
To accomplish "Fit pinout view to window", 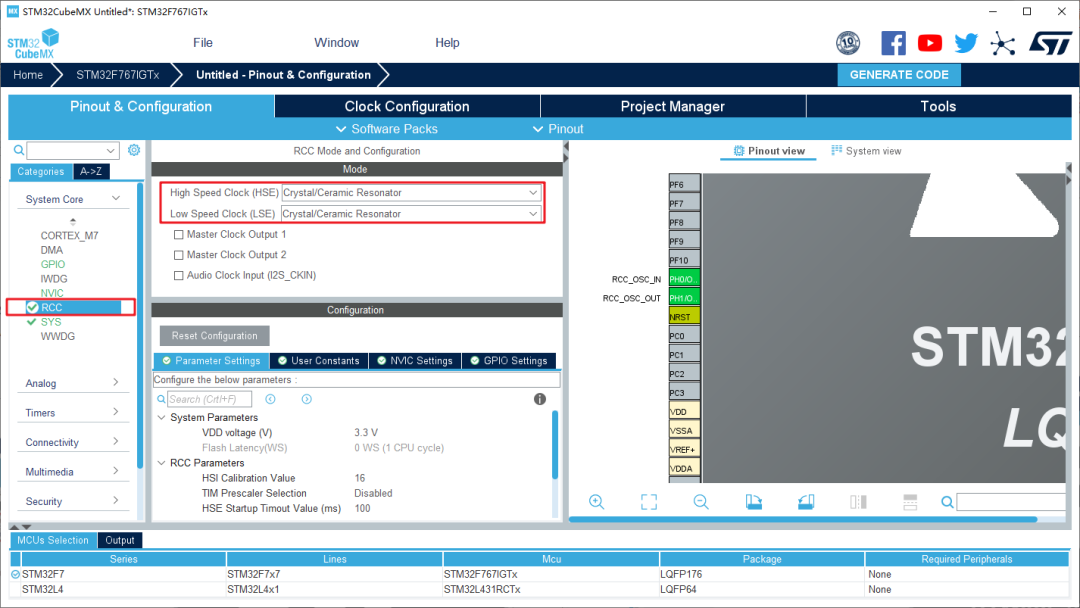I will click(649, 502).
